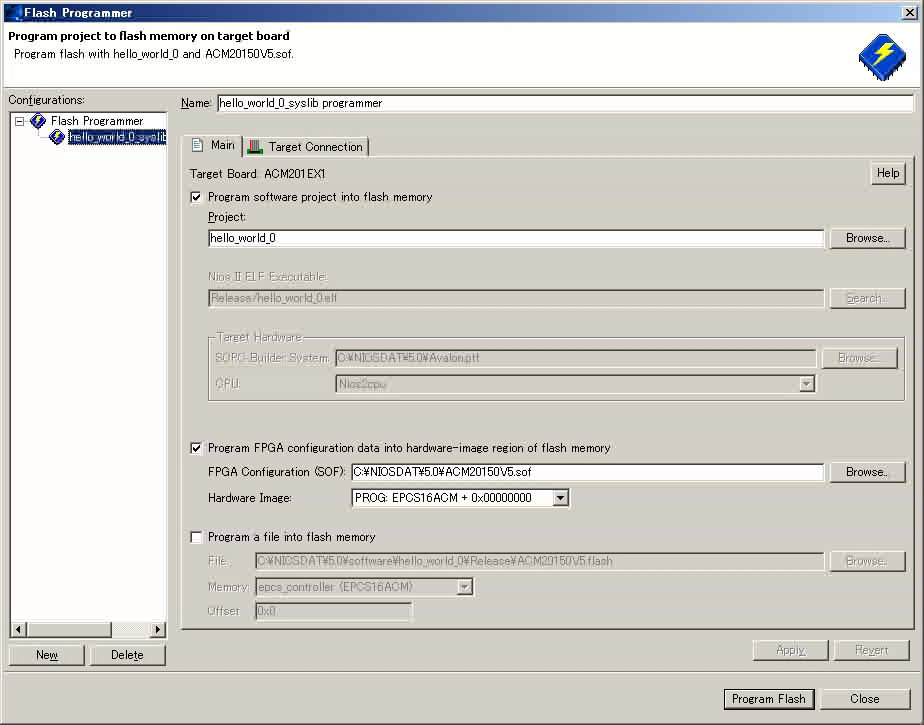
Task: Browse for the software project
Action: (866, 238)
